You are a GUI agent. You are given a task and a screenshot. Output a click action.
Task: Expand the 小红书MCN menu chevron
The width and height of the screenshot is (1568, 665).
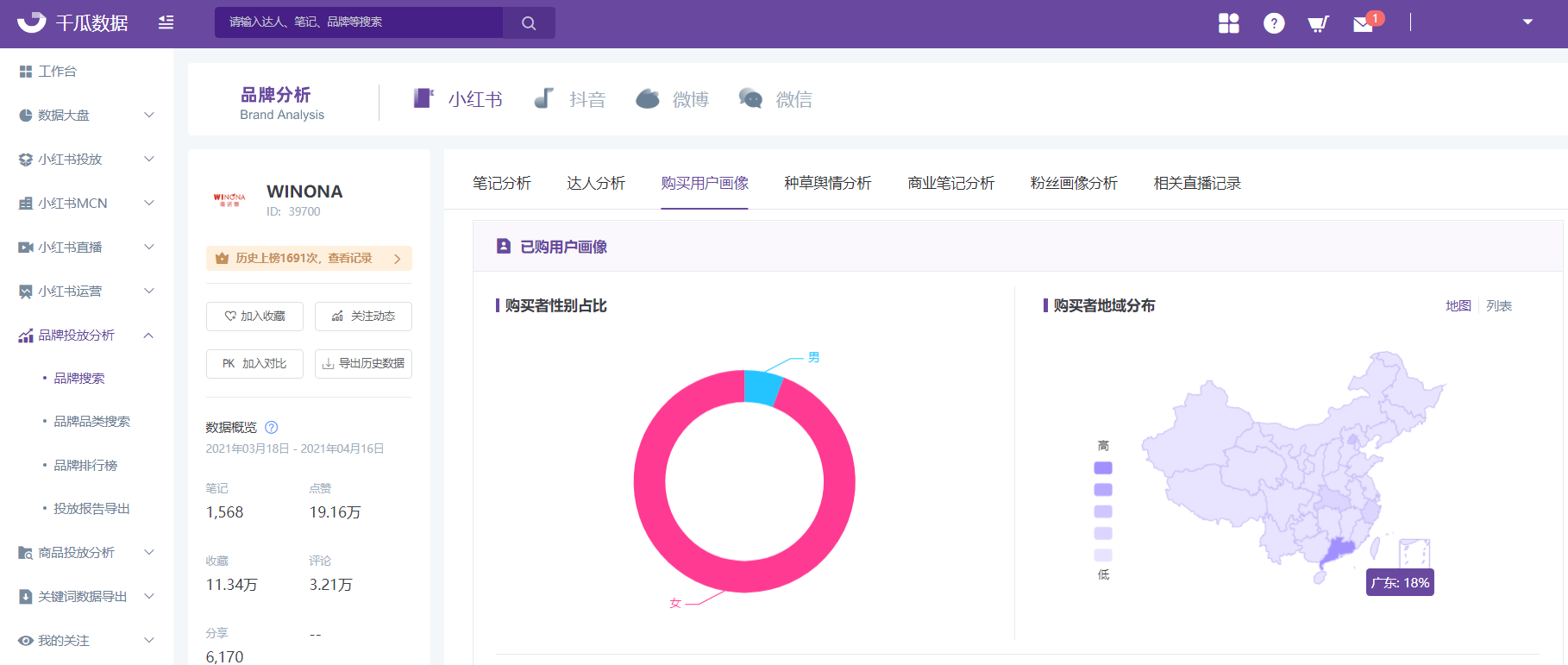pos(148,203)
